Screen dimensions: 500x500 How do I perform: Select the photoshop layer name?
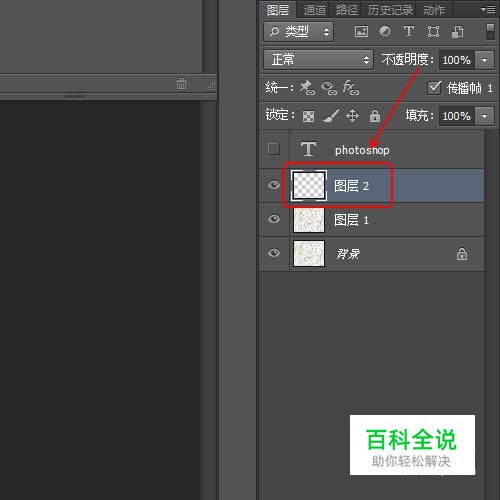(x=362, y=150)
